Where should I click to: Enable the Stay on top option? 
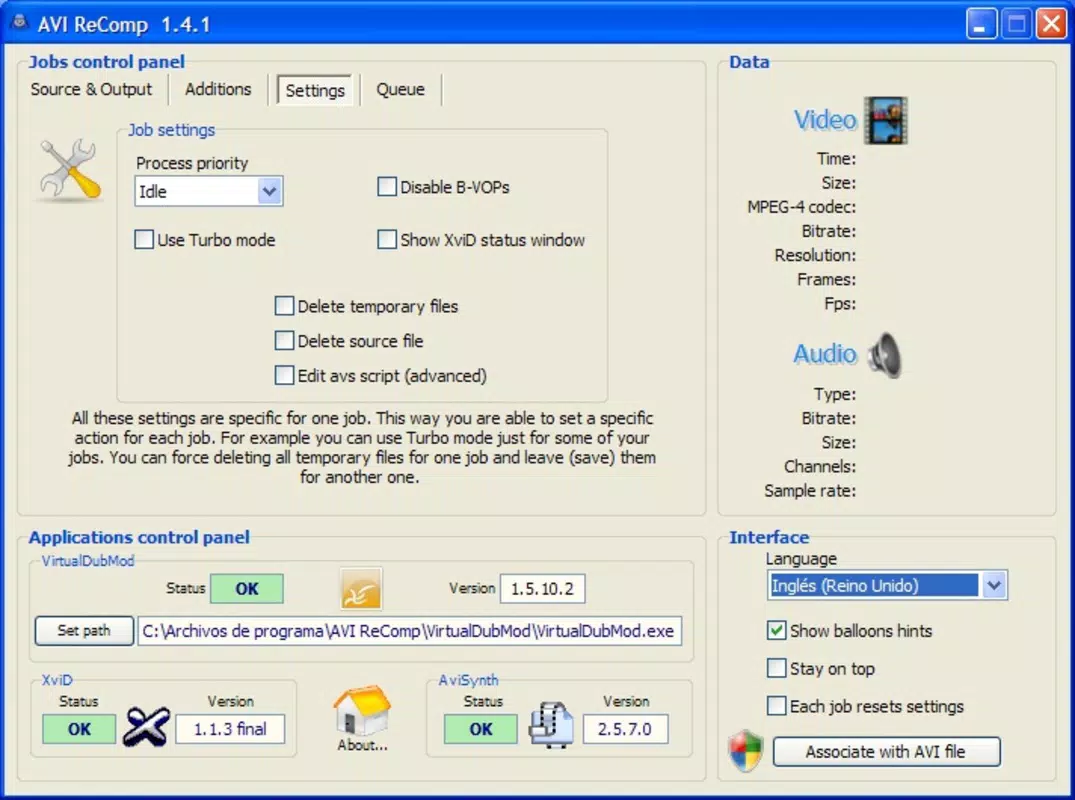pos(776,668)
